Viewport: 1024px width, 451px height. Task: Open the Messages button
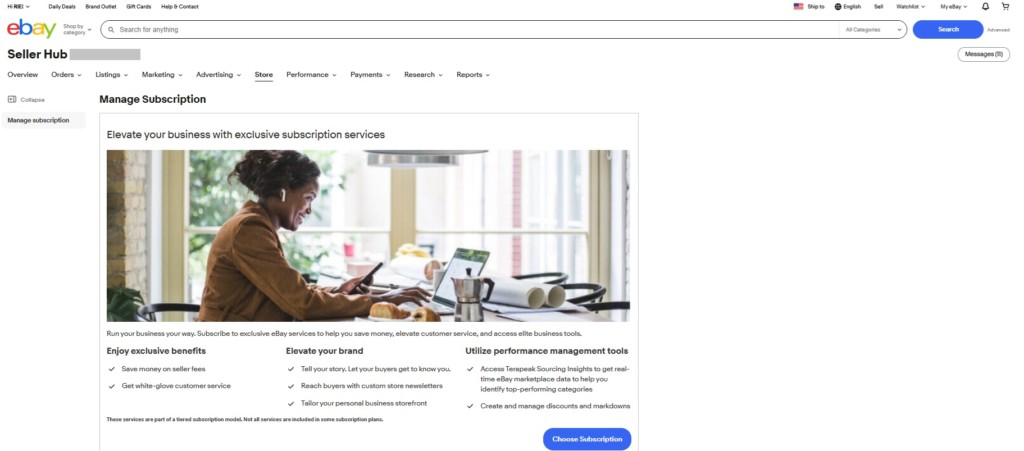coord(984,54)
